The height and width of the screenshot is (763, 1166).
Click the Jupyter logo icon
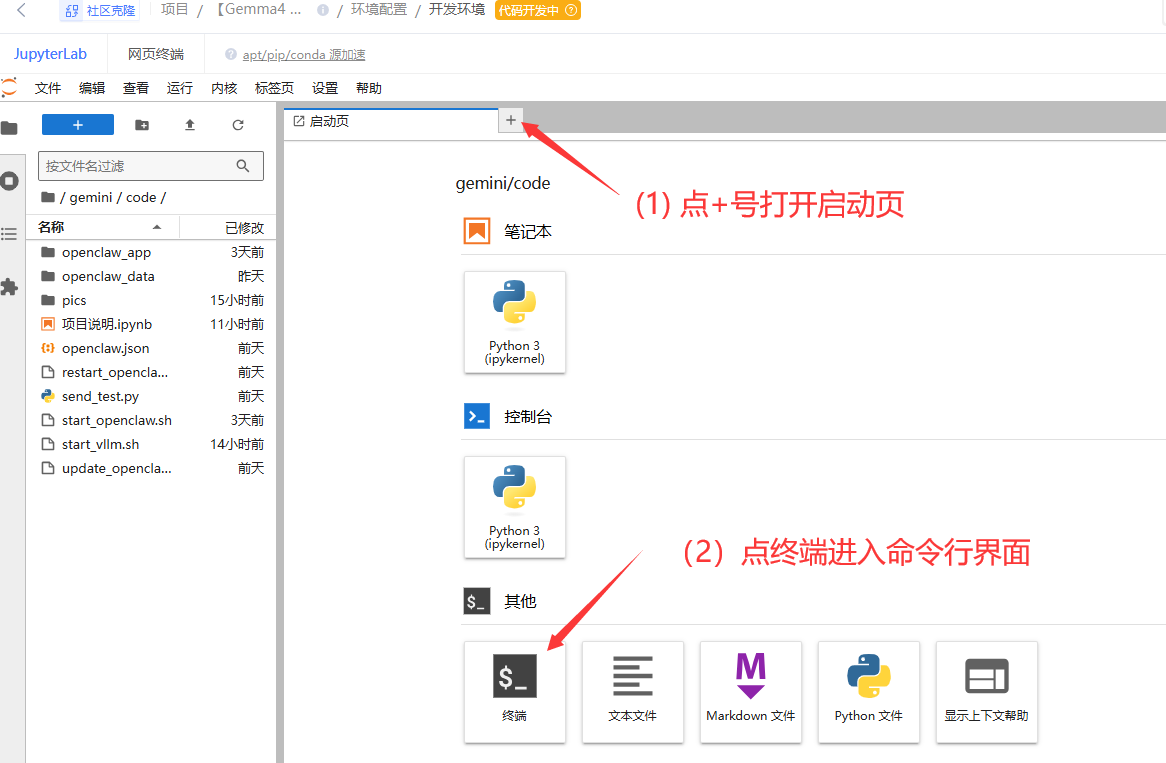[x=9, y=87]
